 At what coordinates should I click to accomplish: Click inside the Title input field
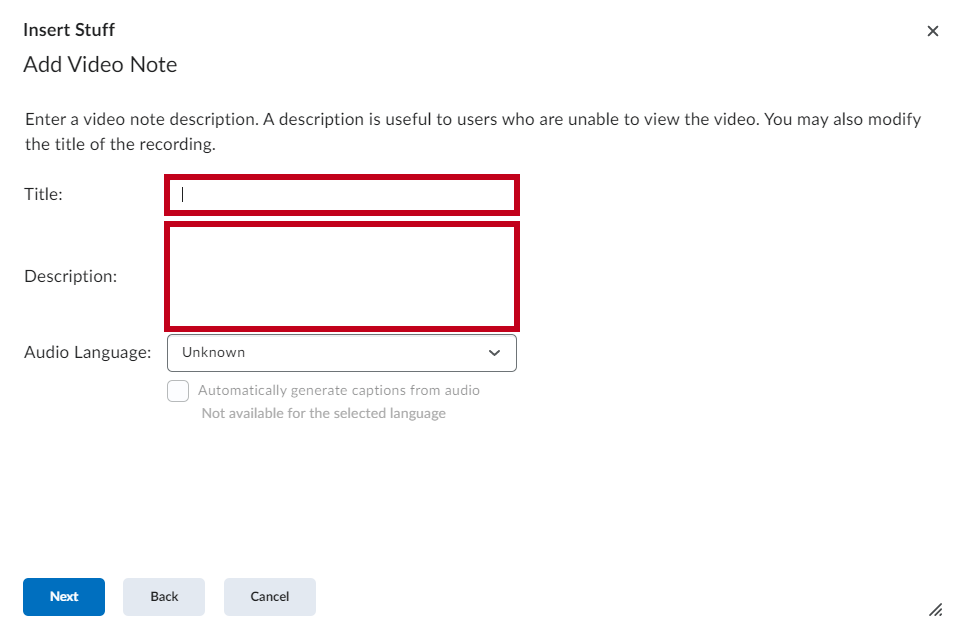[x=342, y=195]
